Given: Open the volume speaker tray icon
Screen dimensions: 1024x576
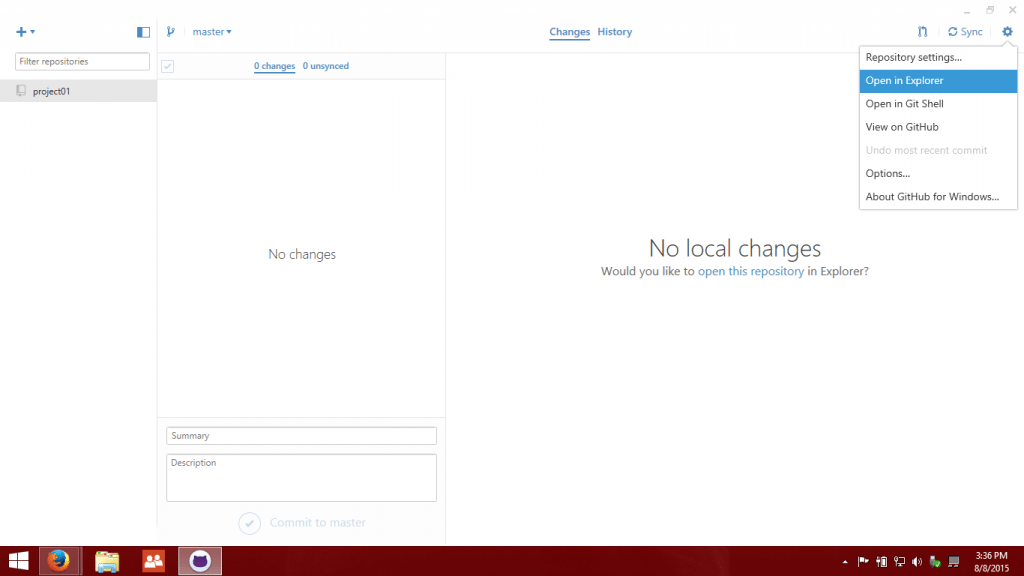Looking at the screenshot, I should click(917, 562).
